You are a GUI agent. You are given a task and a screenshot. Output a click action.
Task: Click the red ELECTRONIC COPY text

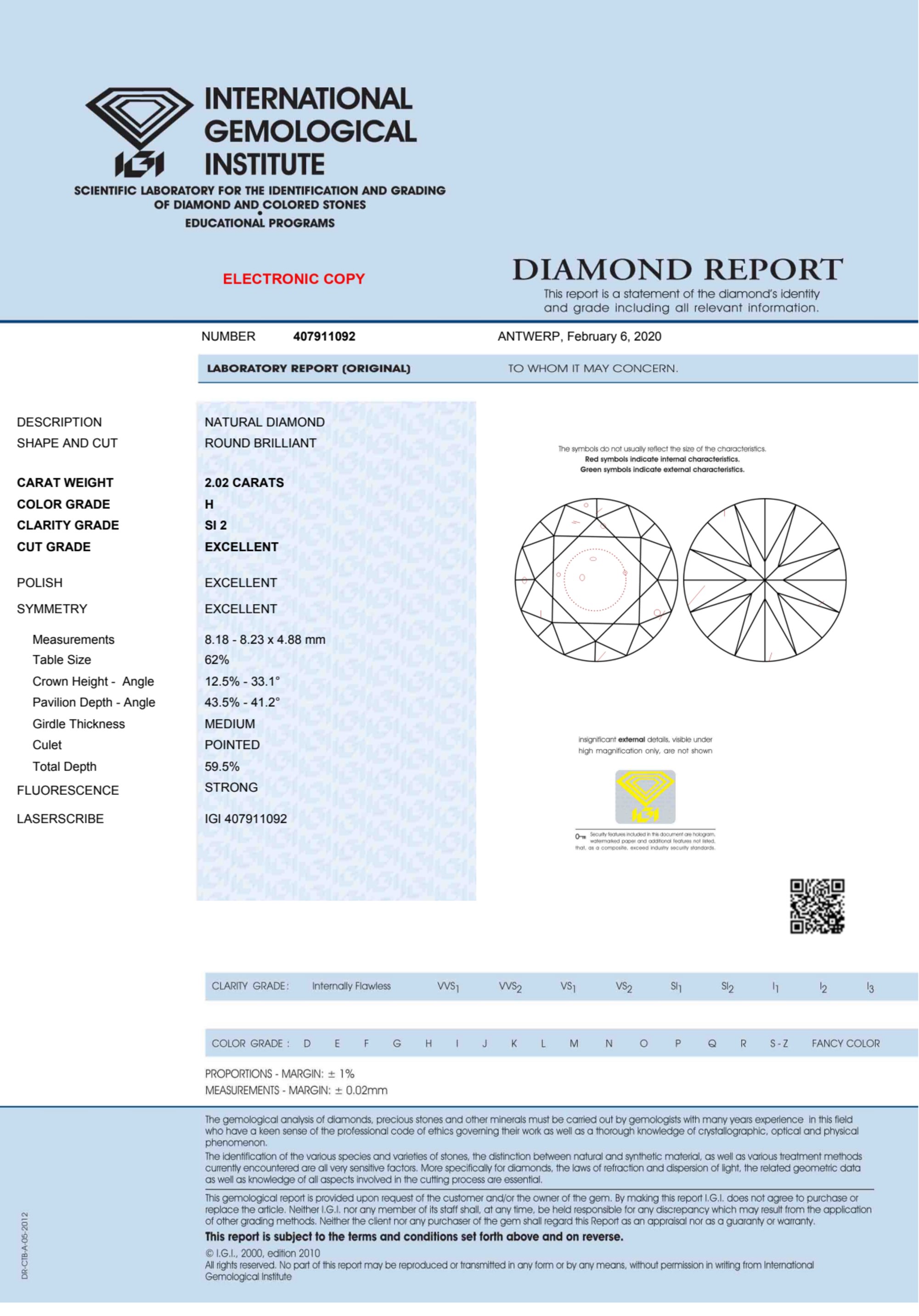click(x=293, y=278)
